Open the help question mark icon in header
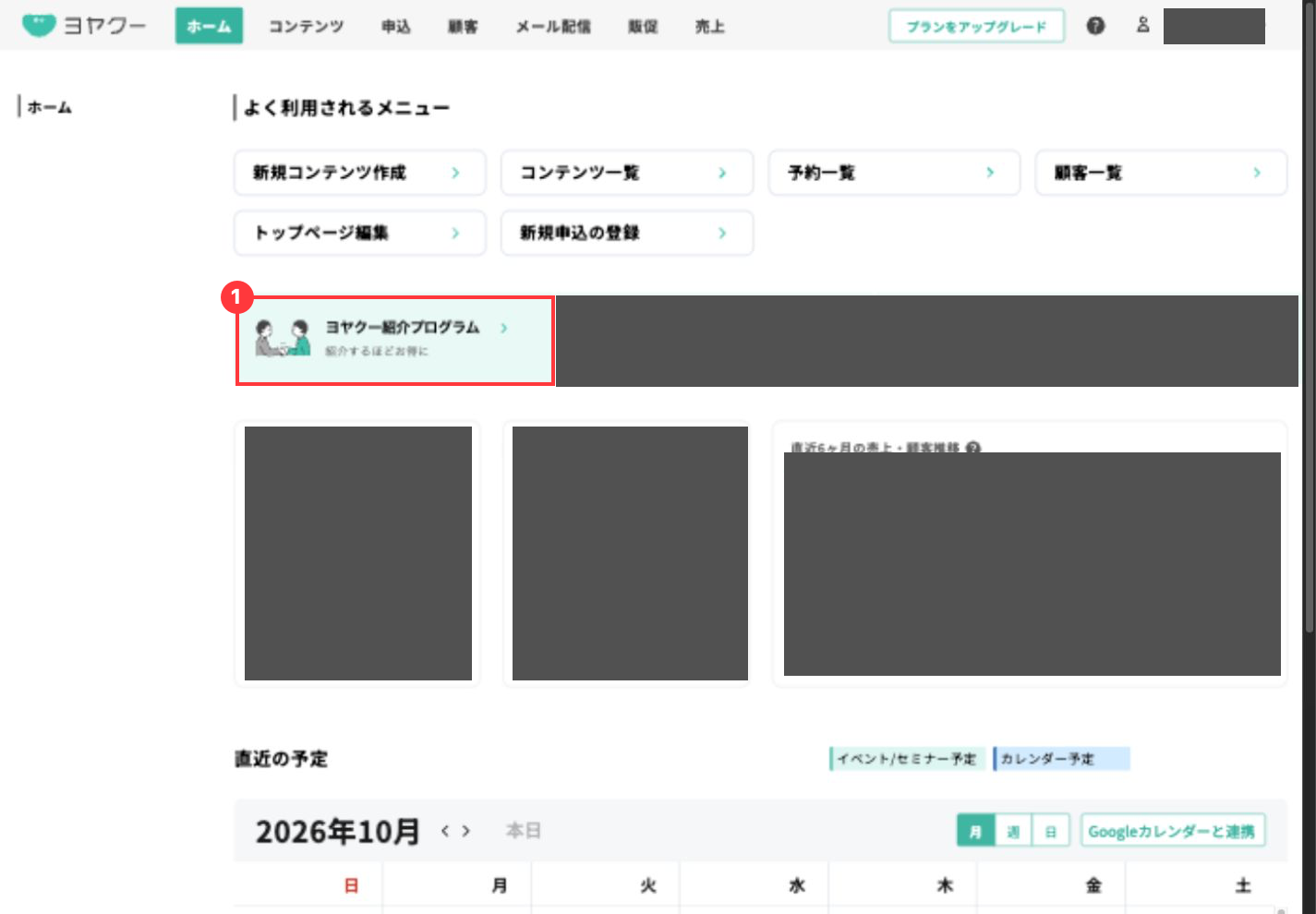Screen dimensions: 1316x914 pyautogui.click(x=1095, y=26)
